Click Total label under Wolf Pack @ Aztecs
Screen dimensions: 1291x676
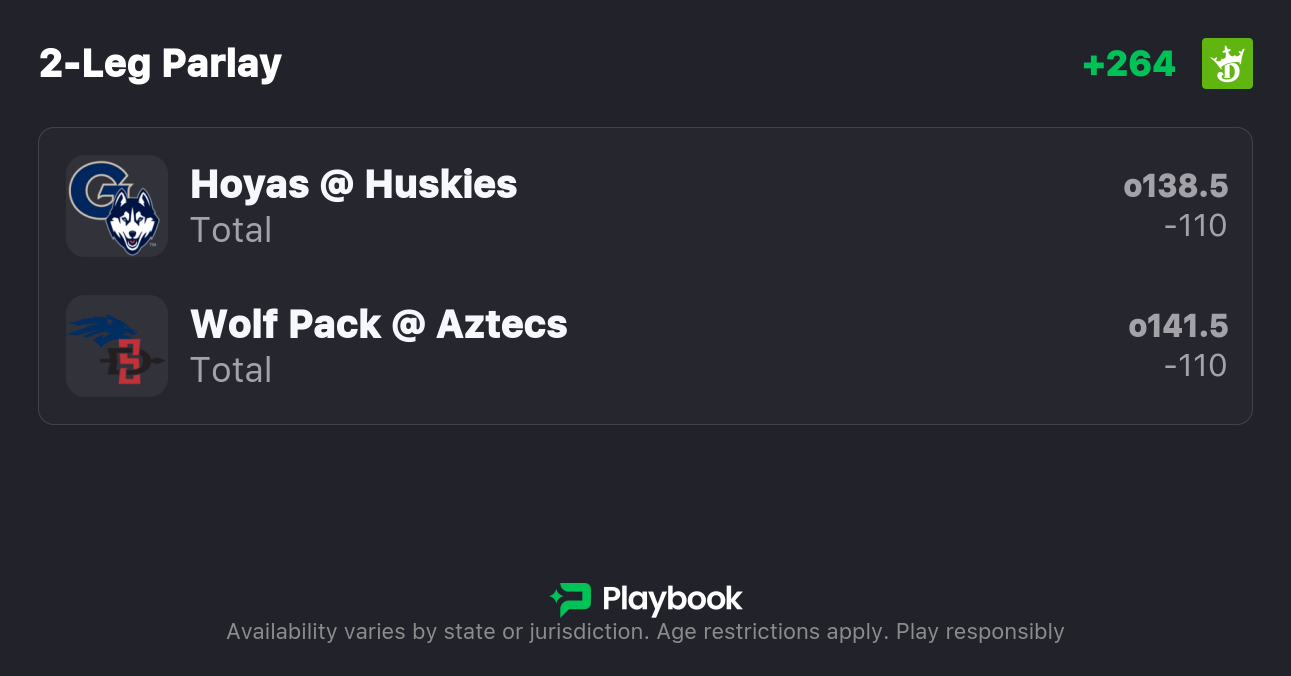231,370
